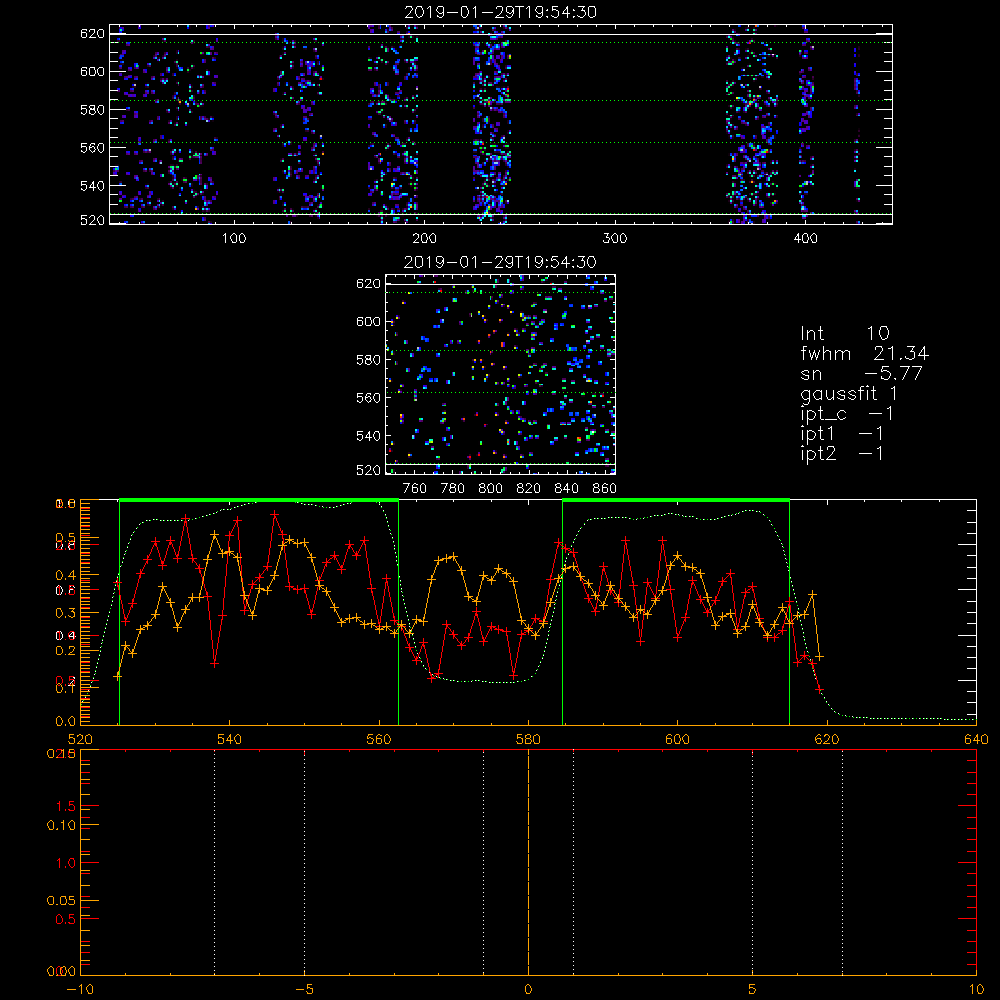Click the orange vertical line at 0 in bottom plot
This screenshot has height=1000, width=1000.
(x=528, y=862)
